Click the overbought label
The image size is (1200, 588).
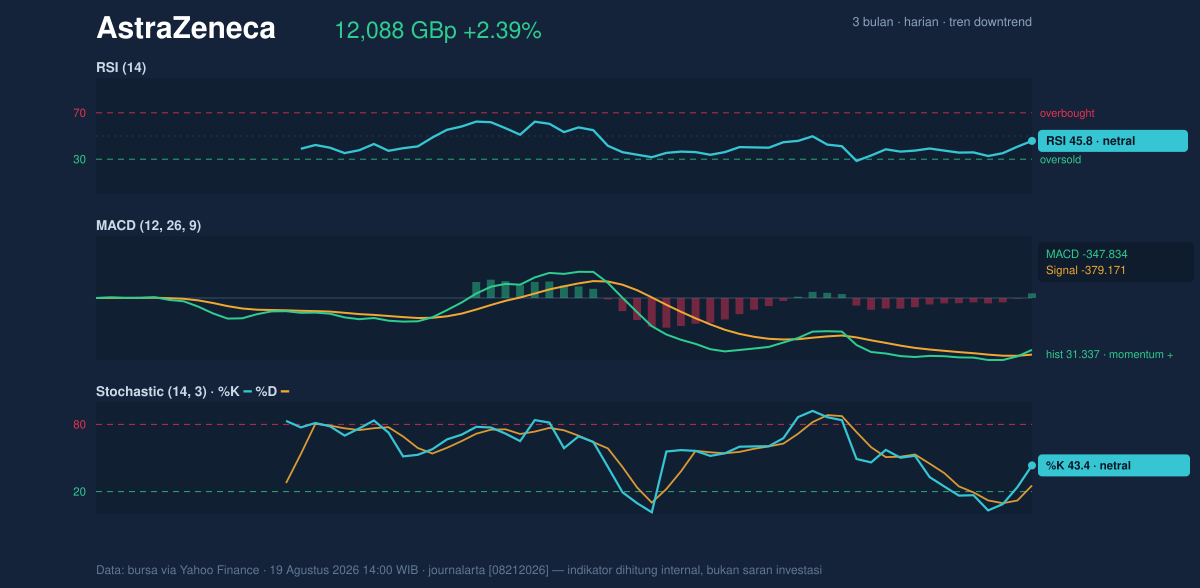(x=1067, y=113)
